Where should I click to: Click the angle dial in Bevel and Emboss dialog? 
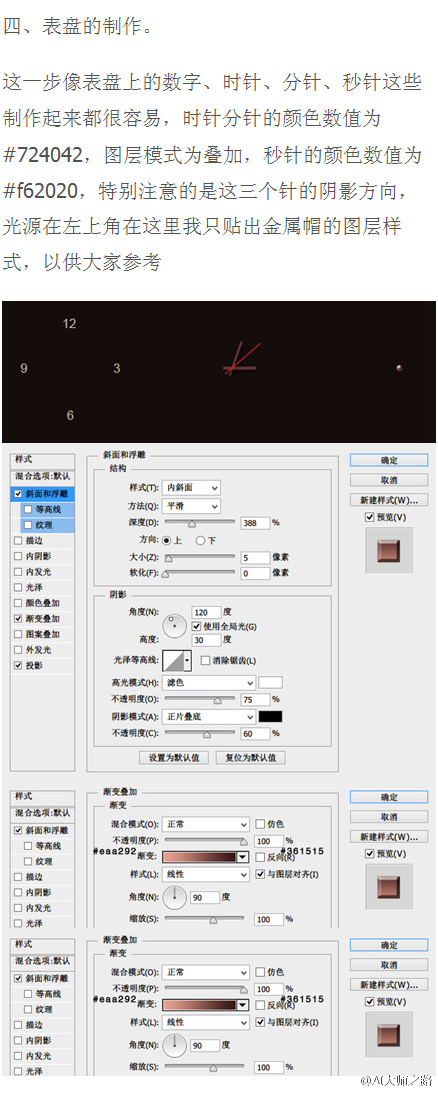(174, 625)
